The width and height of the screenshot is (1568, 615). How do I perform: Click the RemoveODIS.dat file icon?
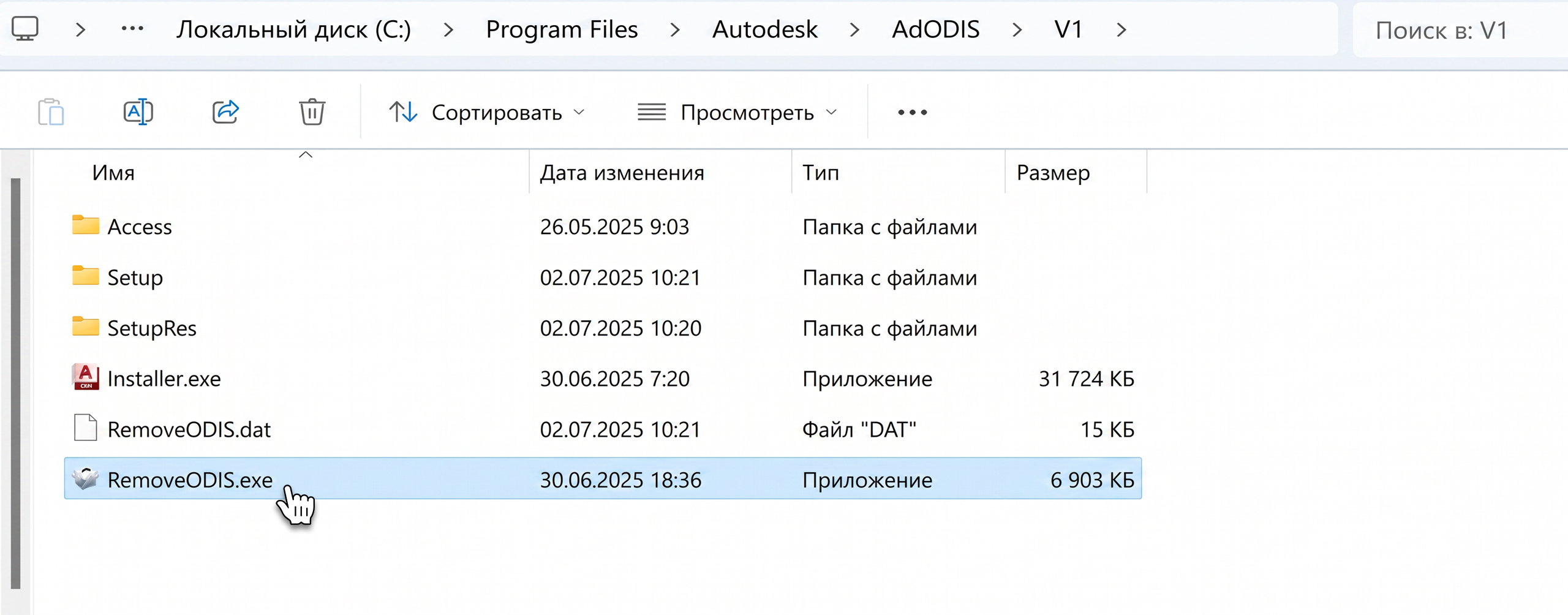click(x=86, y=428)
